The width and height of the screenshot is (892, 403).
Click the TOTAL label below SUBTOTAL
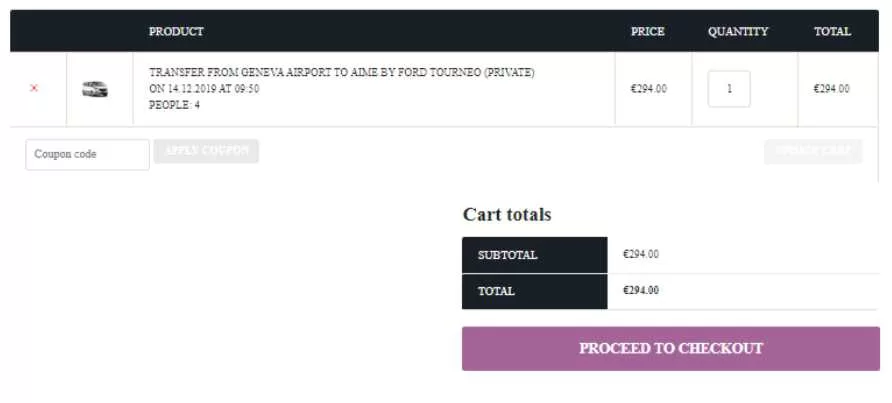[x=496, y=291]
